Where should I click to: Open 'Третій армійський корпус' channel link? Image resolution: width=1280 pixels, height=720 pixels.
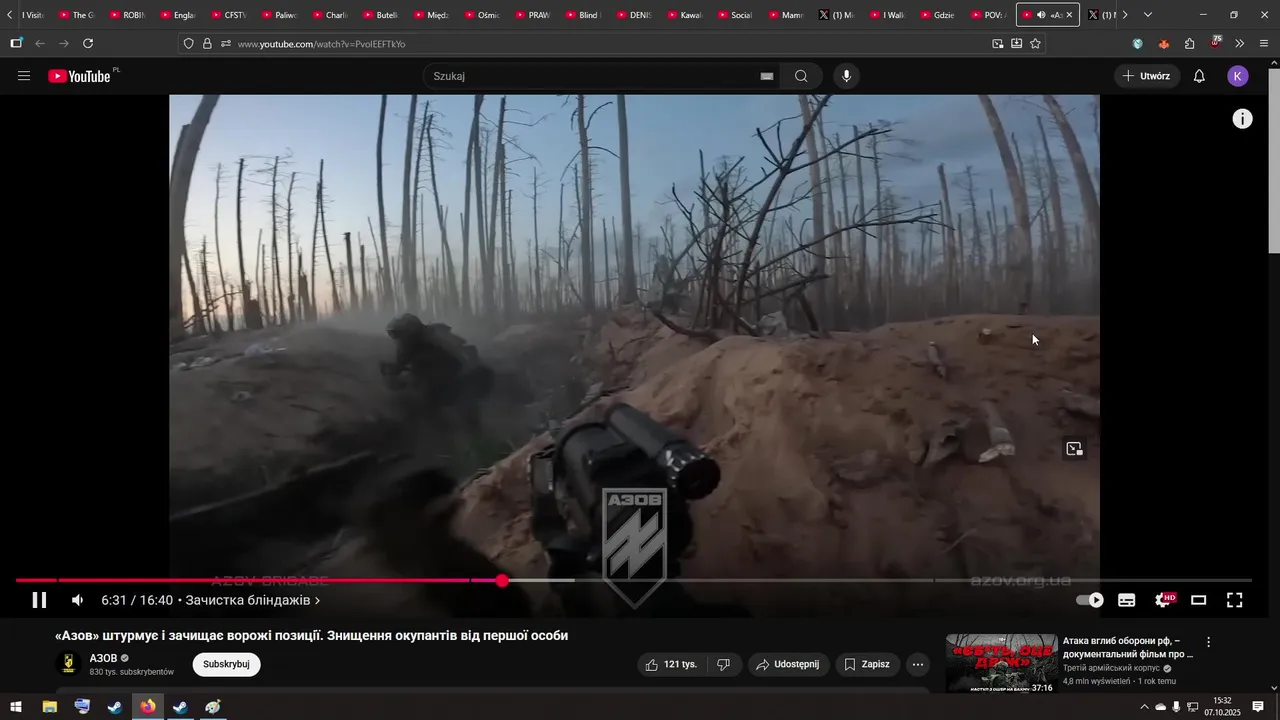[x=1111, y=668]
